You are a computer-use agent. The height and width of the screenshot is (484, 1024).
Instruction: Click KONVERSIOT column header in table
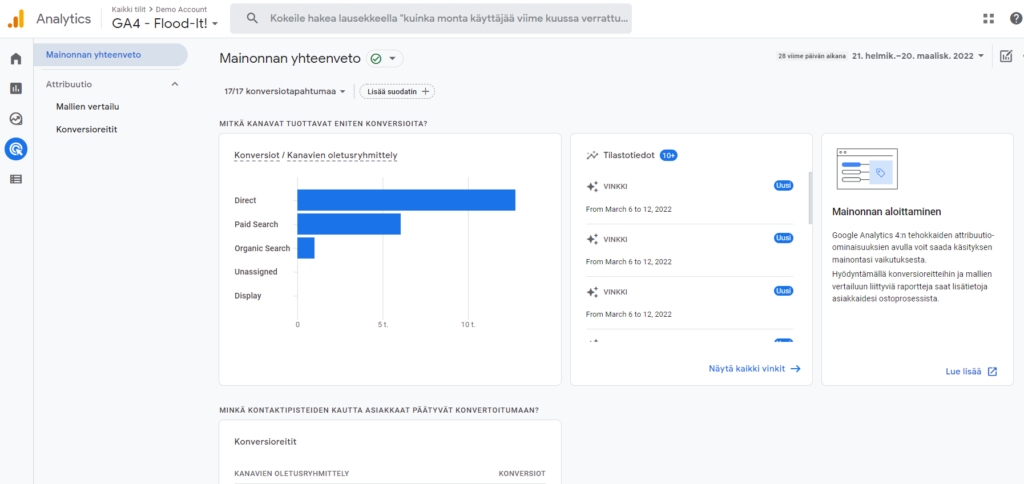coord(522,474)
